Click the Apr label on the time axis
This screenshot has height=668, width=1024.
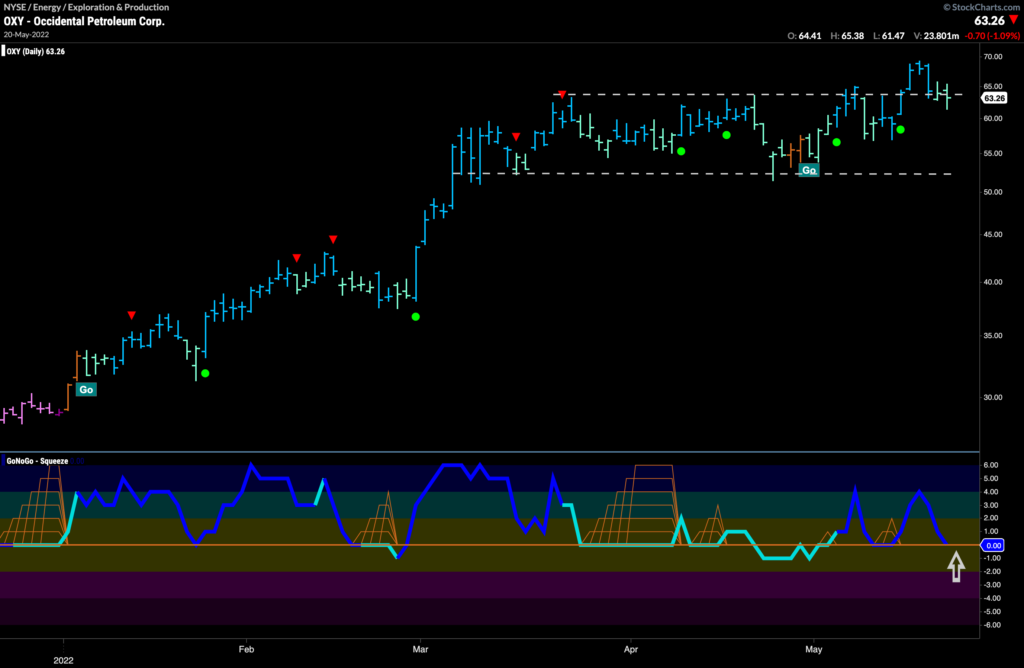pyautogui.click(x=631, y=649)
